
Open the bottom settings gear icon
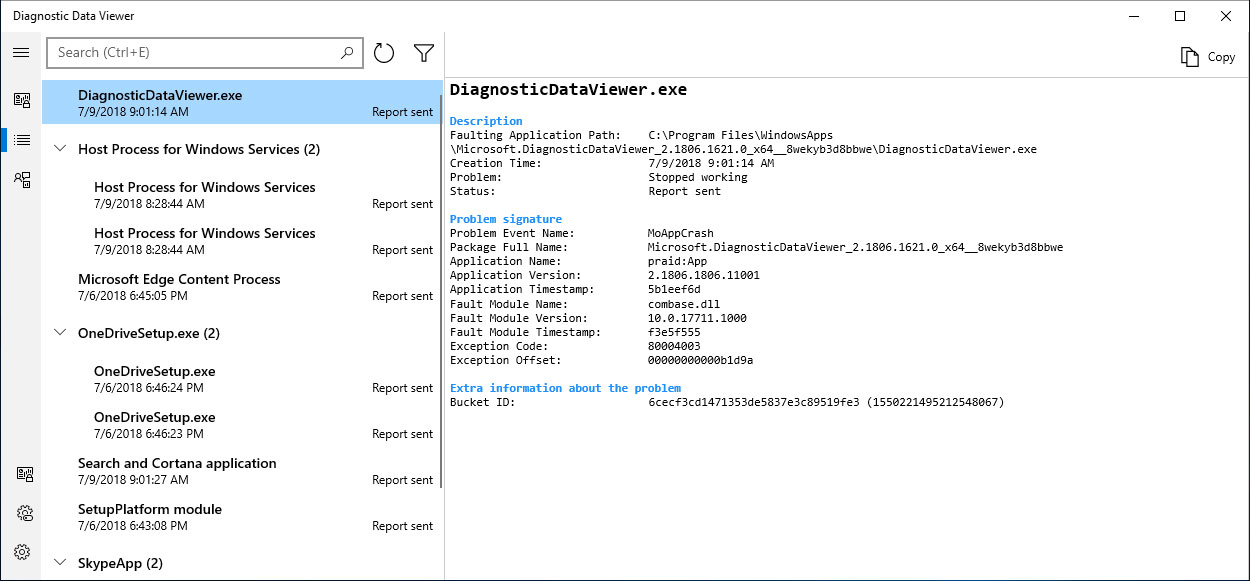(x=22, y=552)
